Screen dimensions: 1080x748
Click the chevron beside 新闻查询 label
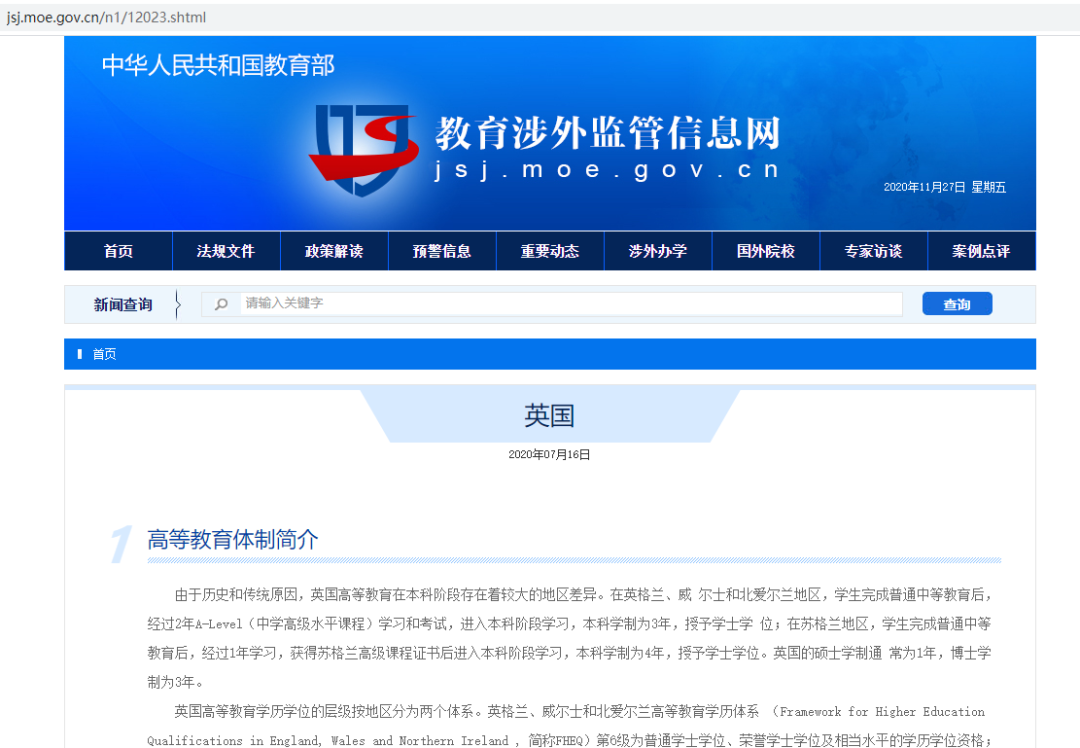coord(177,304)
